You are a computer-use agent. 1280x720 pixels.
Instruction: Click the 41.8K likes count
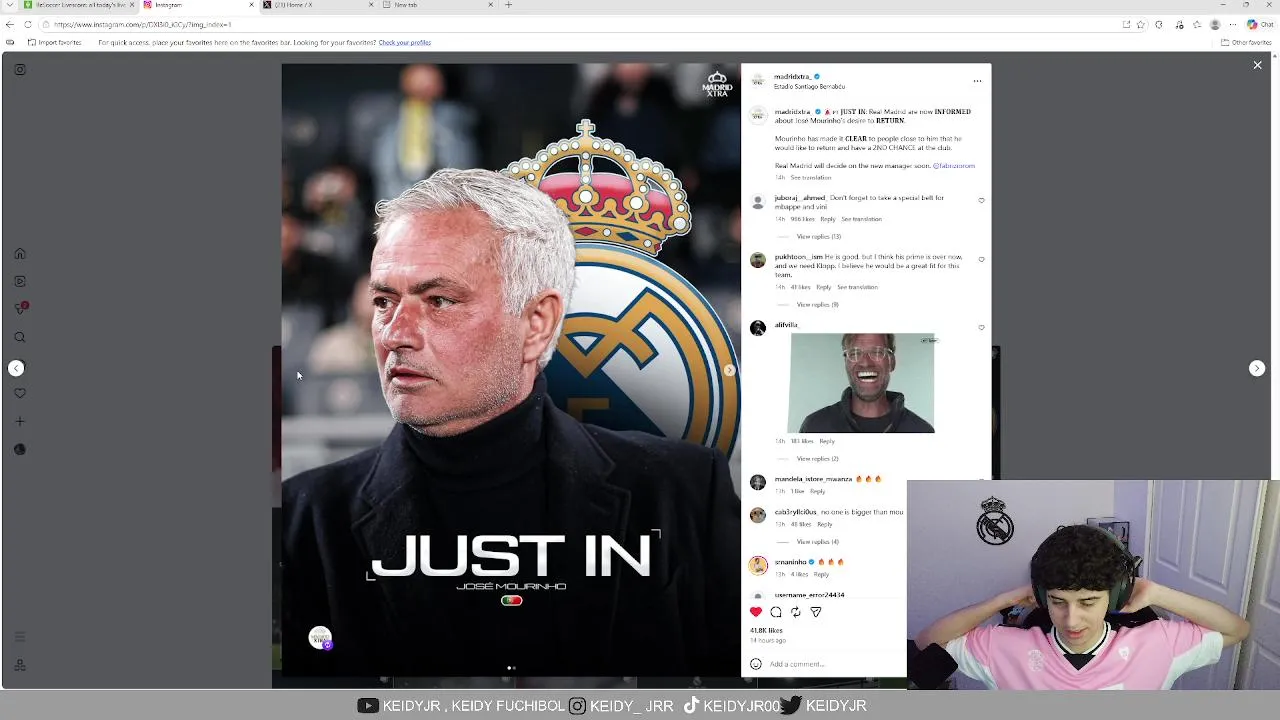click(x=767, y=631)
